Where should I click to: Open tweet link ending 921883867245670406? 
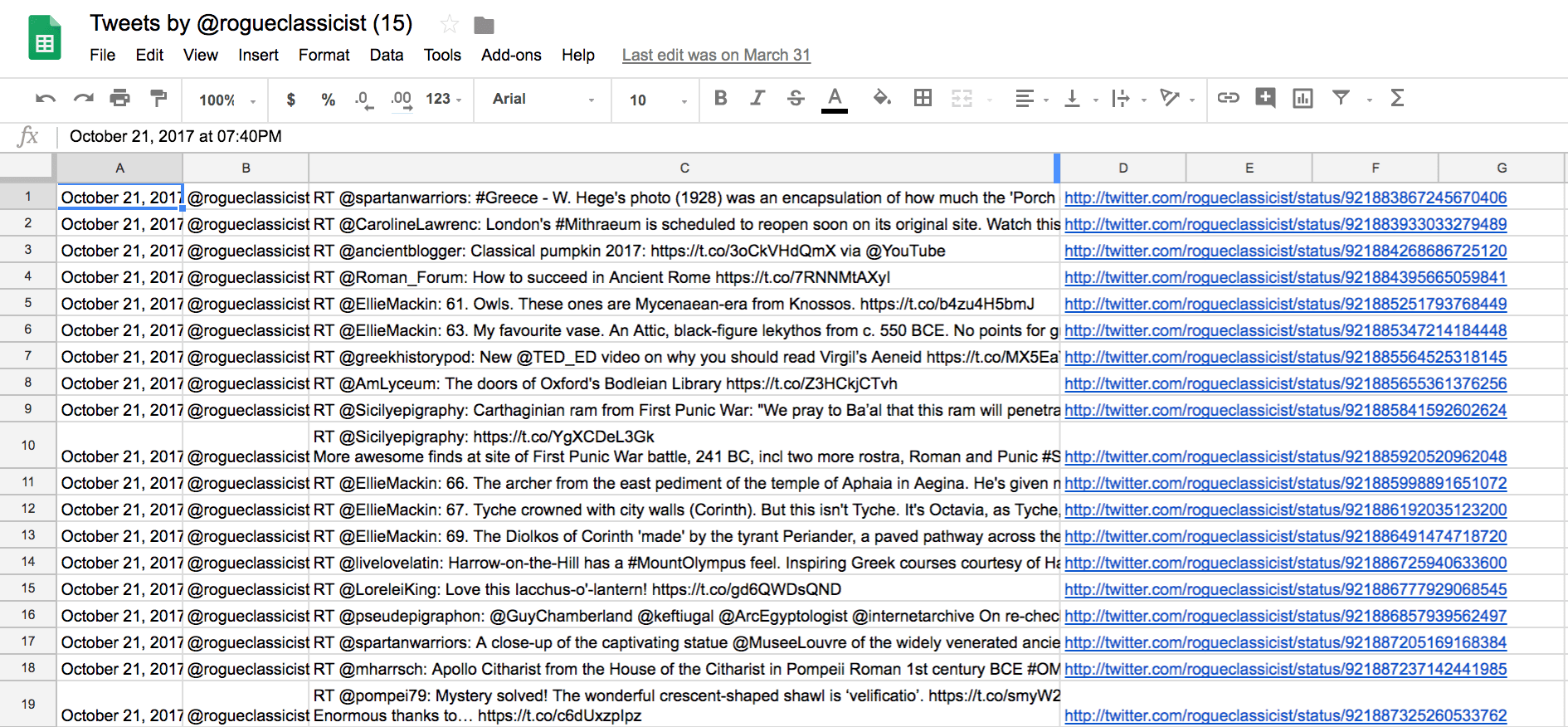1285,198
